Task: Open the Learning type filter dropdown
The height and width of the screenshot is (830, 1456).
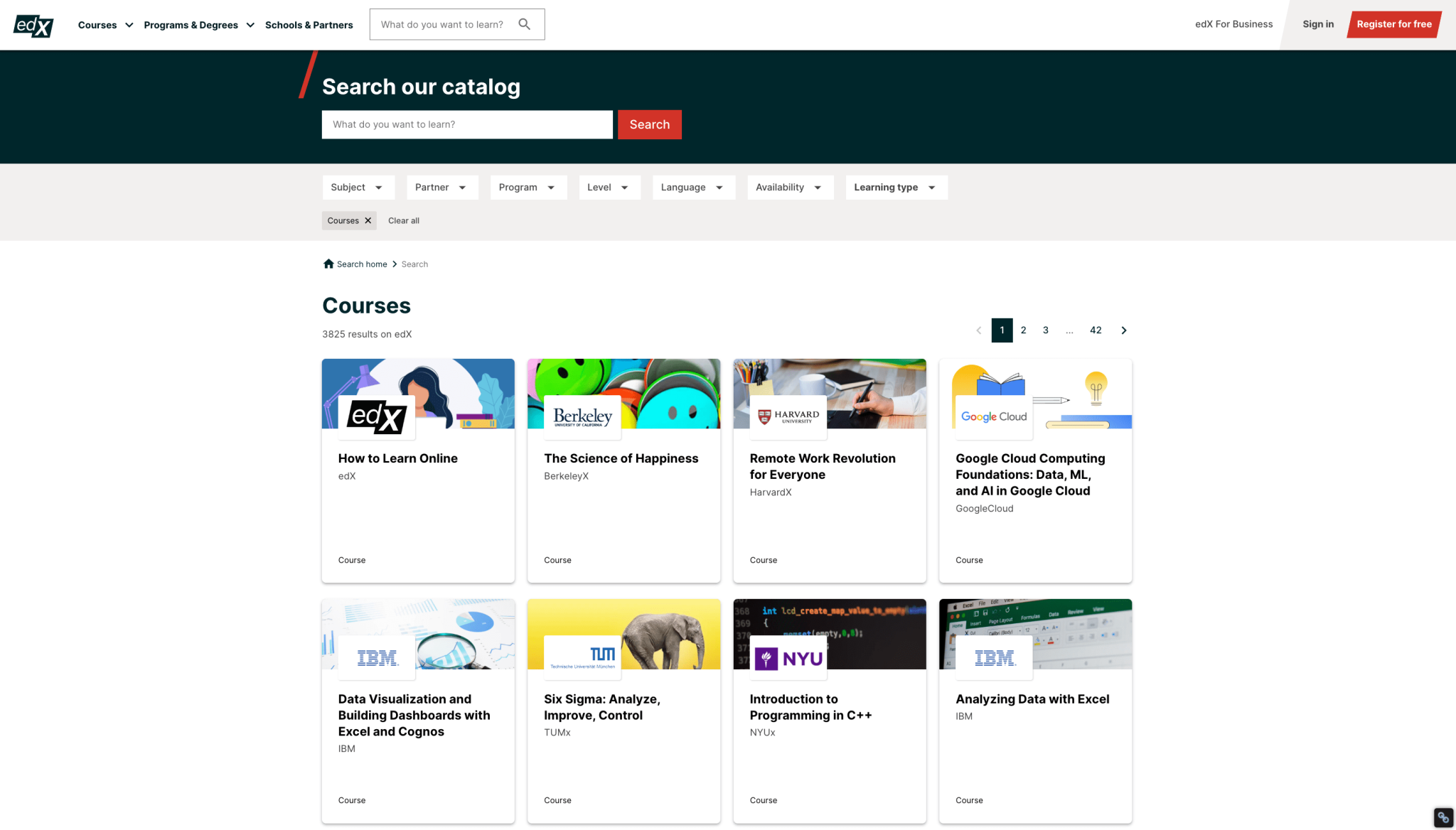Action: pos(896,187)
